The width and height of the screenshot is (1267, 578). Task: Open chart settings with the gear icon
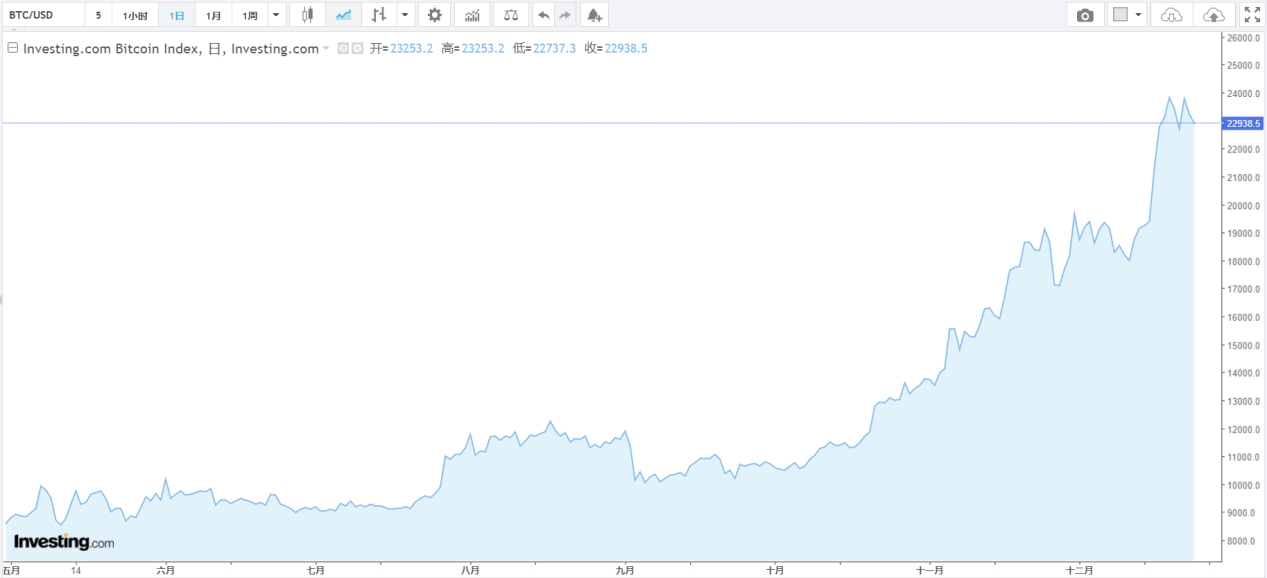pyautogui.click(x=434, y=15)
